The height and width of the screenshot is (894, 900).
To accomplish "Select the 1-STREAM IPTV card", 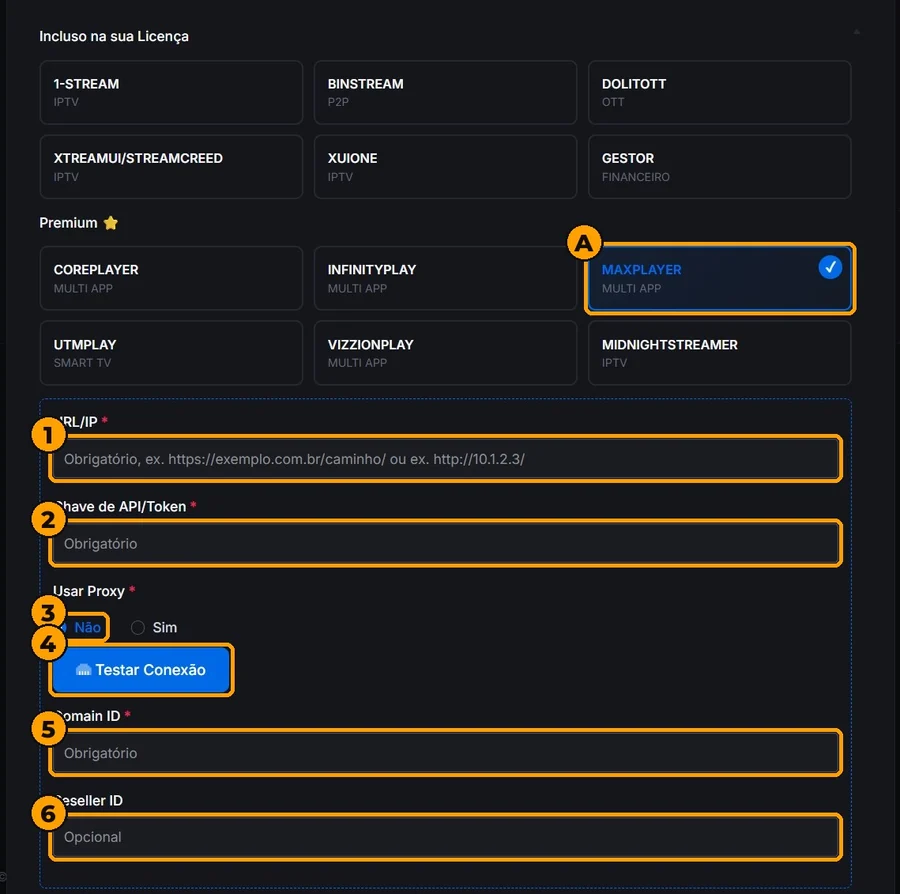I will (171, 92).
